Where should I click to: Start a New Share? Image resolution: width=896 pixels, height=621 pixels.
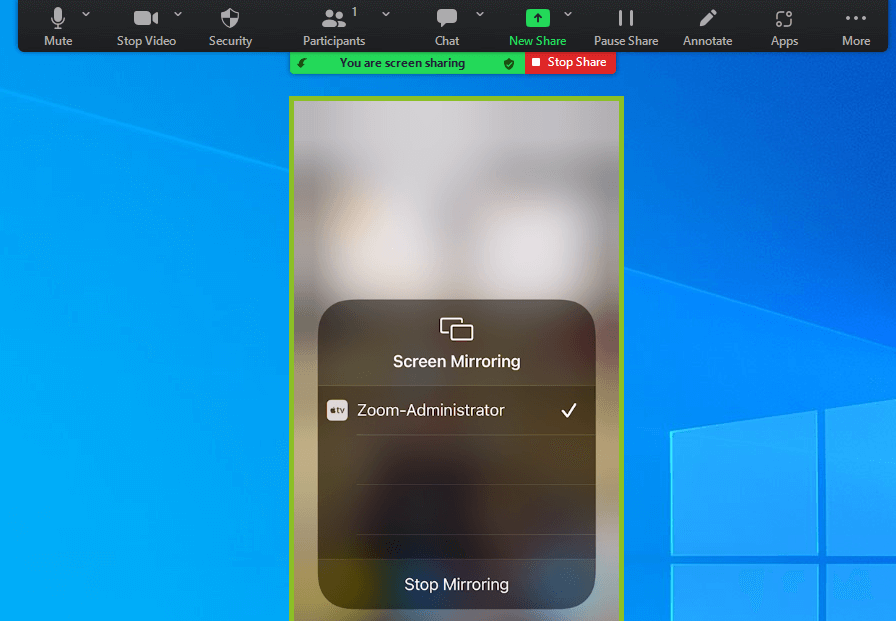coord(537,26)
